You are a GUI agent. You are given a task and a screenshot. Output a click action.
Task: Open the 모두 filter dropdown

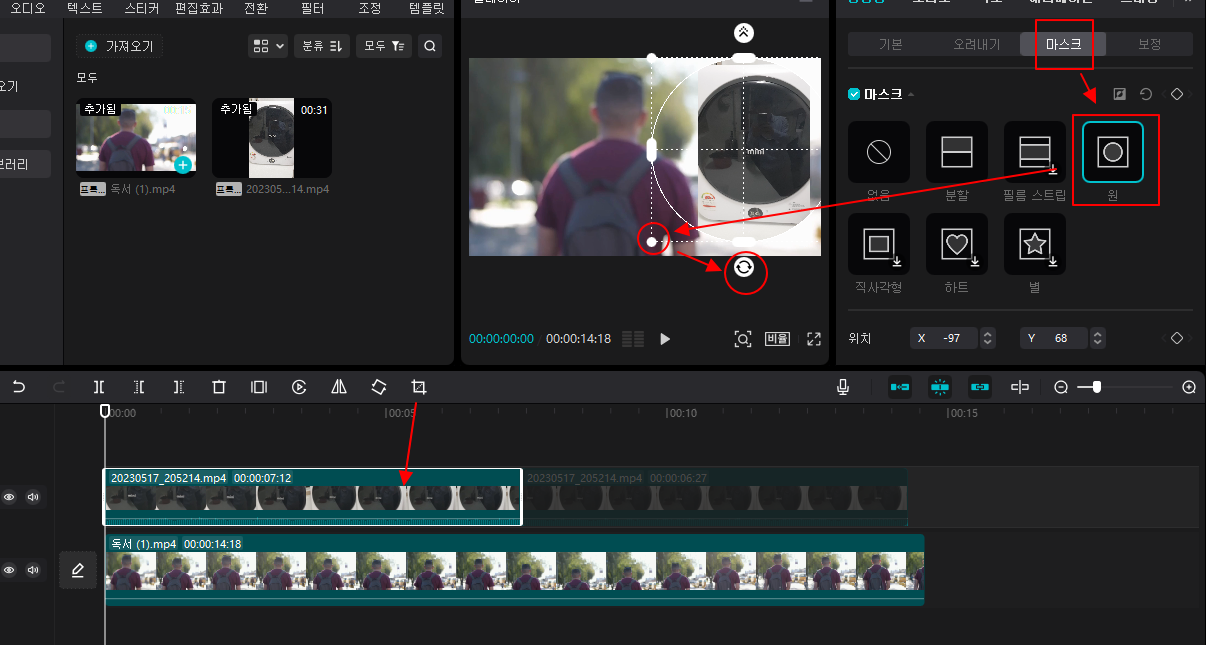coord(384,46)
